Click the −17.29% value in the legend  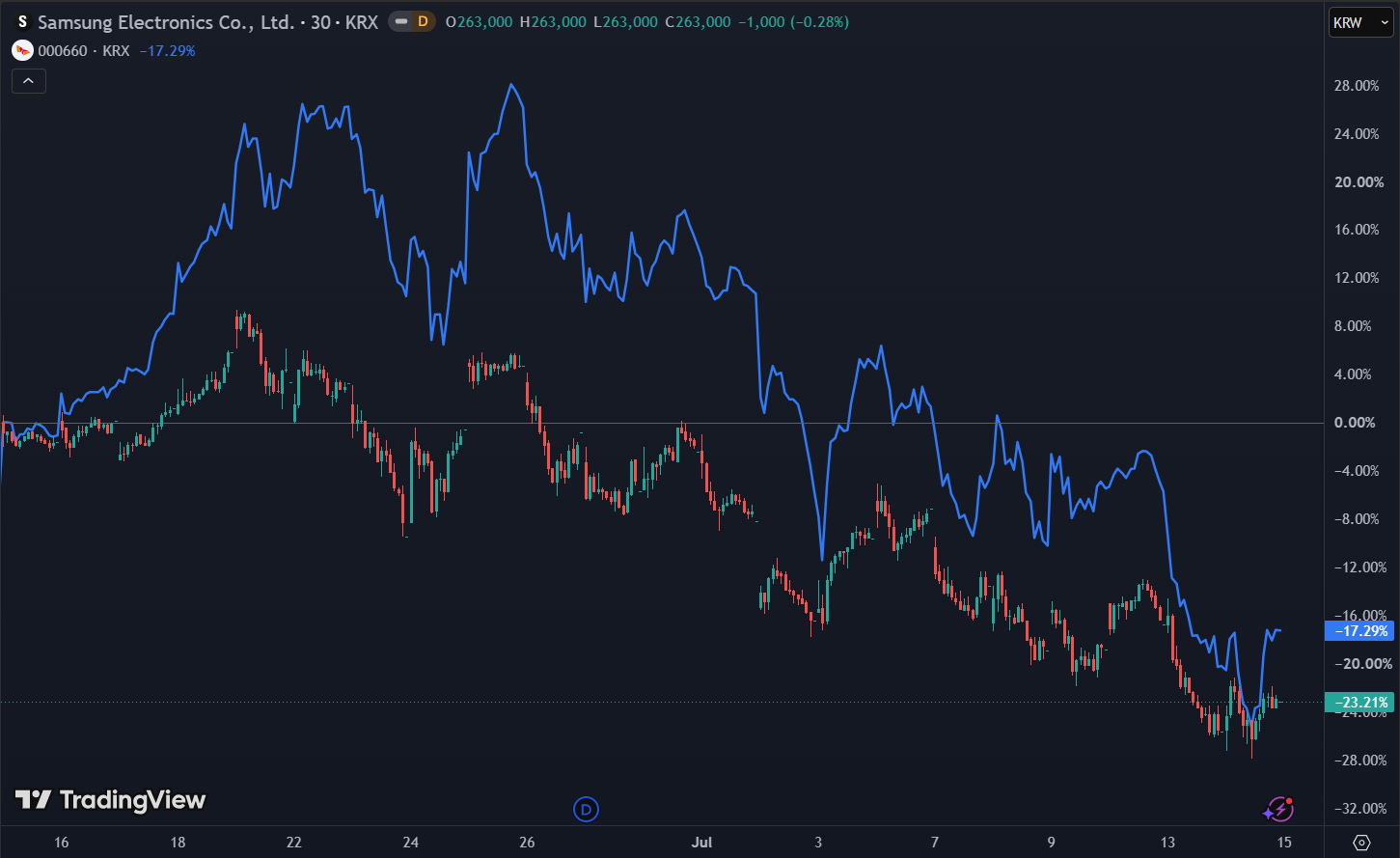tap(167, 50)
